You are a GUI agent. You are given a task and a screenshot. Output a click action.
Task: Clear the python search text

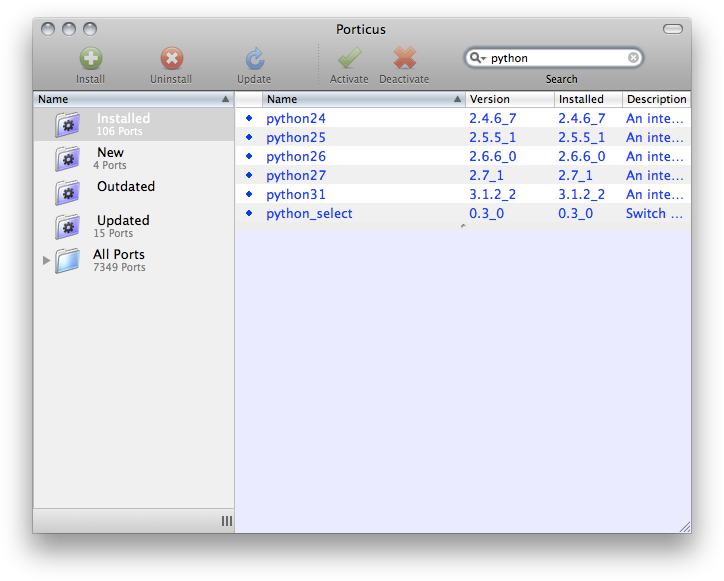tap(634, 57)
